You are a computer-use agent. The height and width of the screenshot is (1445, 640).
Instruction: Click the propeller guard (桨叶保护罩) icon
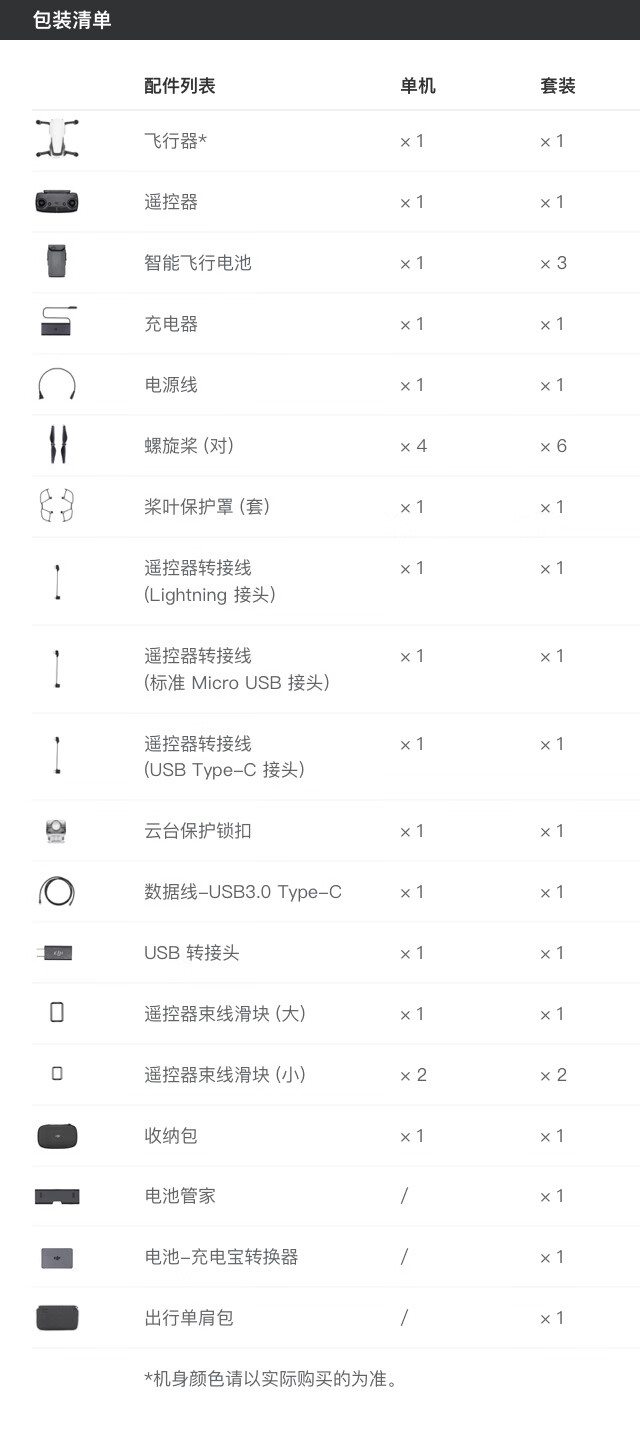pyautogui.click(x=57, y=506)
